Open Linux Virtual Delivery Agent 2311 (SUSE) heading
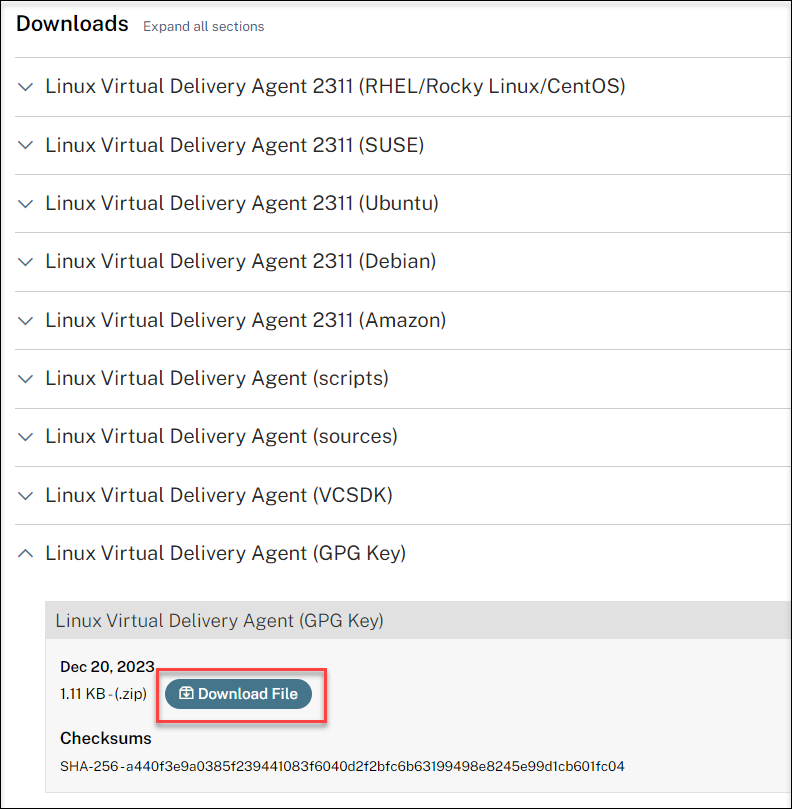Image resolution: width=792 pixels, height=809 pixels. [x=235, y=145]
